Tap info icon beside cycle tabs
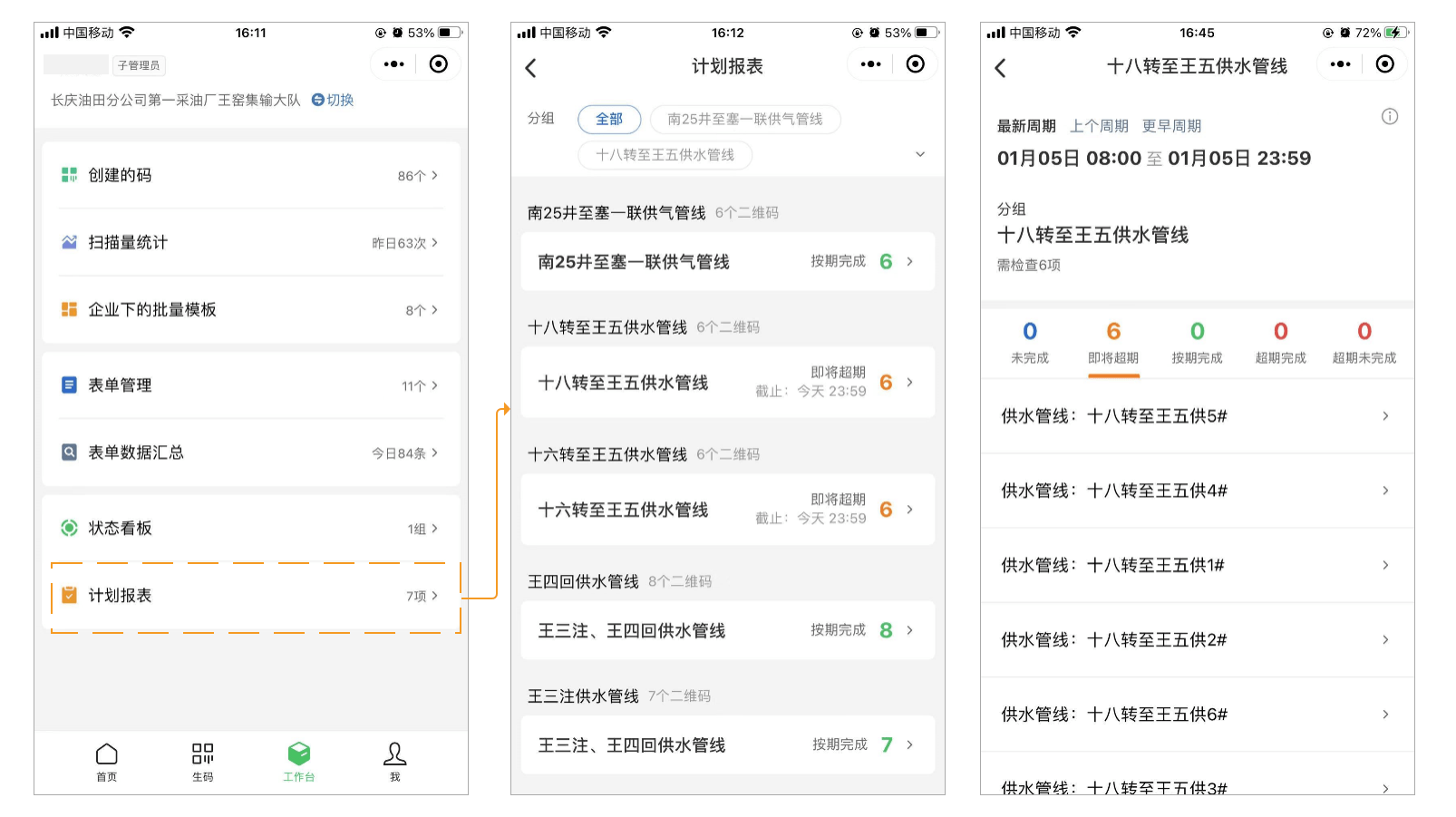Image resolution: width=1456 pixels, height=817 pixels. pyautogui.click(x=1390, y=116)
